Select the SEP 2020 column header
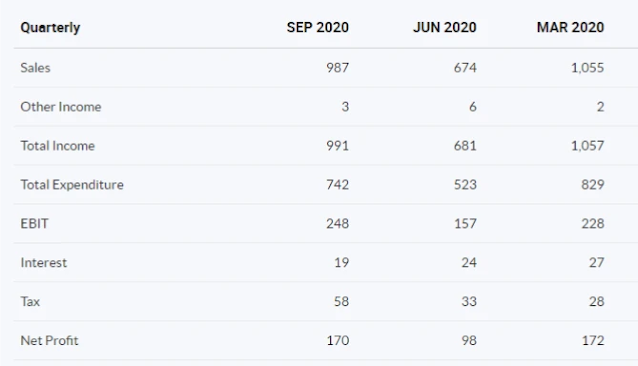Viewport: 638px width, 366px height. click(317, 27)
